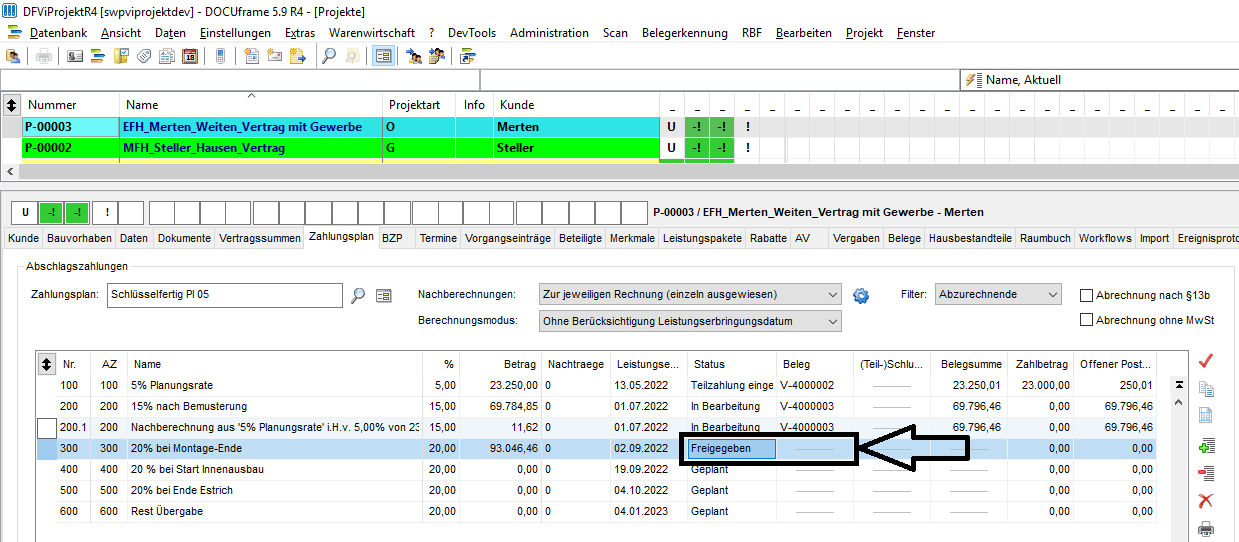Expand the Filter Abzurechnende dropdown
Viewport: 1239px width, 542px height.
click(x=998, y=295)
